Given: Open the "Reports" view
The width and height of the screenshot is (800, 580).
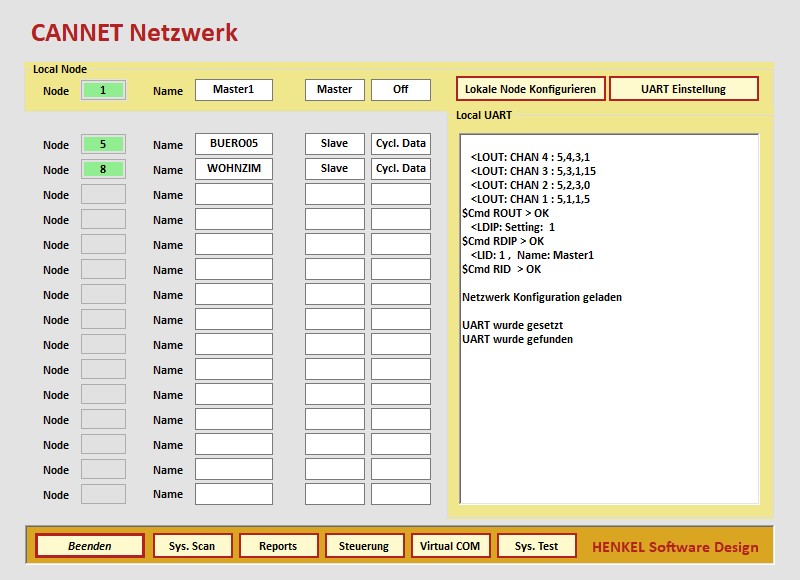Looking at the screenshot, I should [x=278, y=546].
